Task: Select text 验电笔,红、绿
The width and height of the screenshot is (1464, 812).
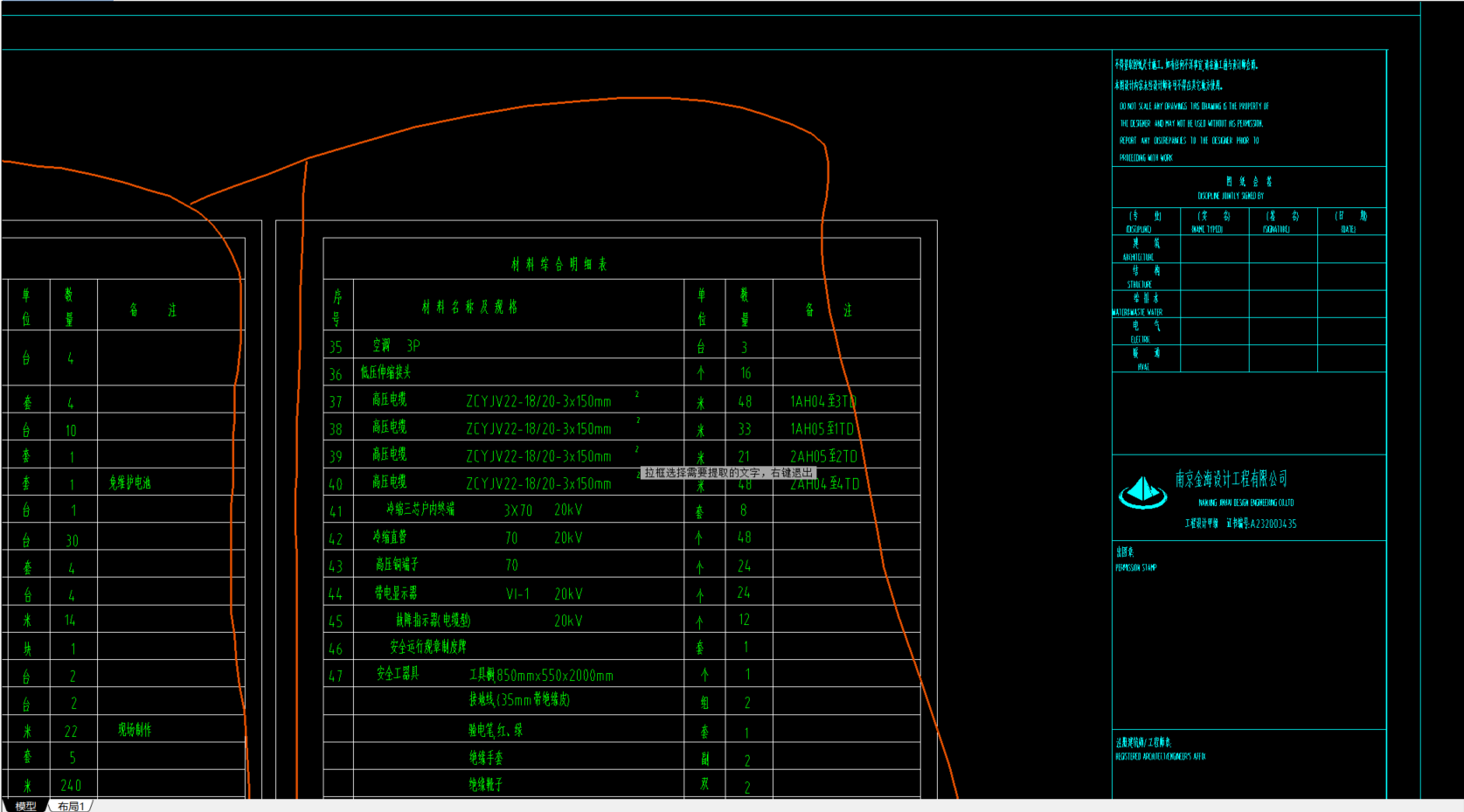Action: (x=496, y=730)
